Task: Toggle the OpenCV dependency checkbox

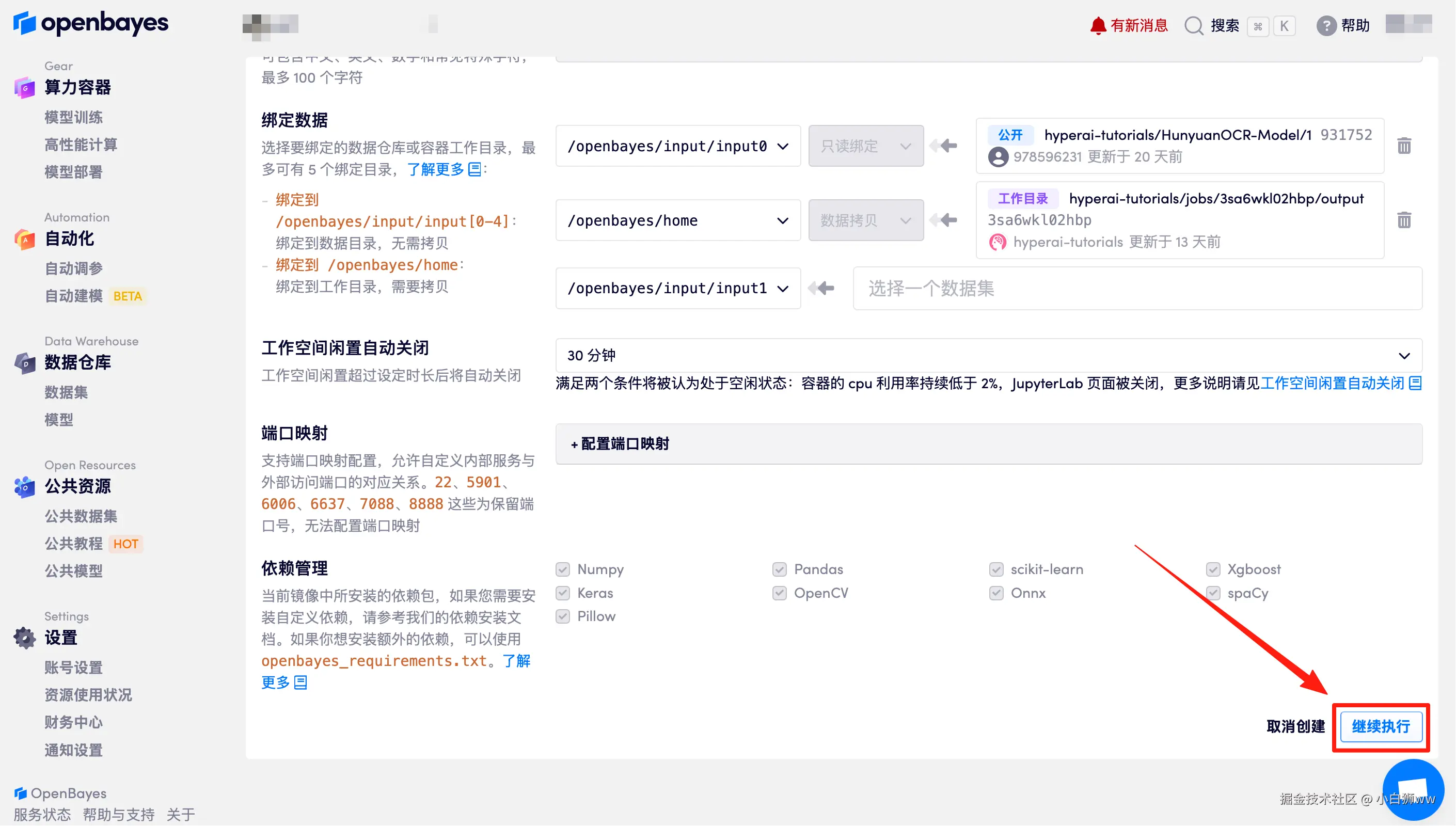Action: click(779, 593)
